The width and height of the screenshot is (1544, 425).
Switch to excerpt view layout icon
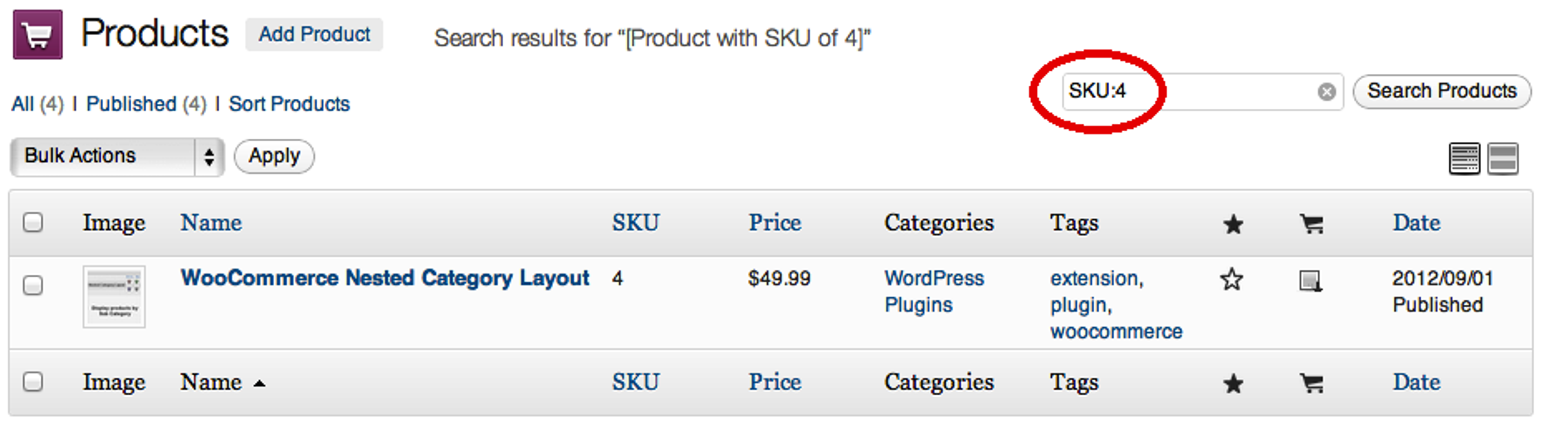(1503, 158)
